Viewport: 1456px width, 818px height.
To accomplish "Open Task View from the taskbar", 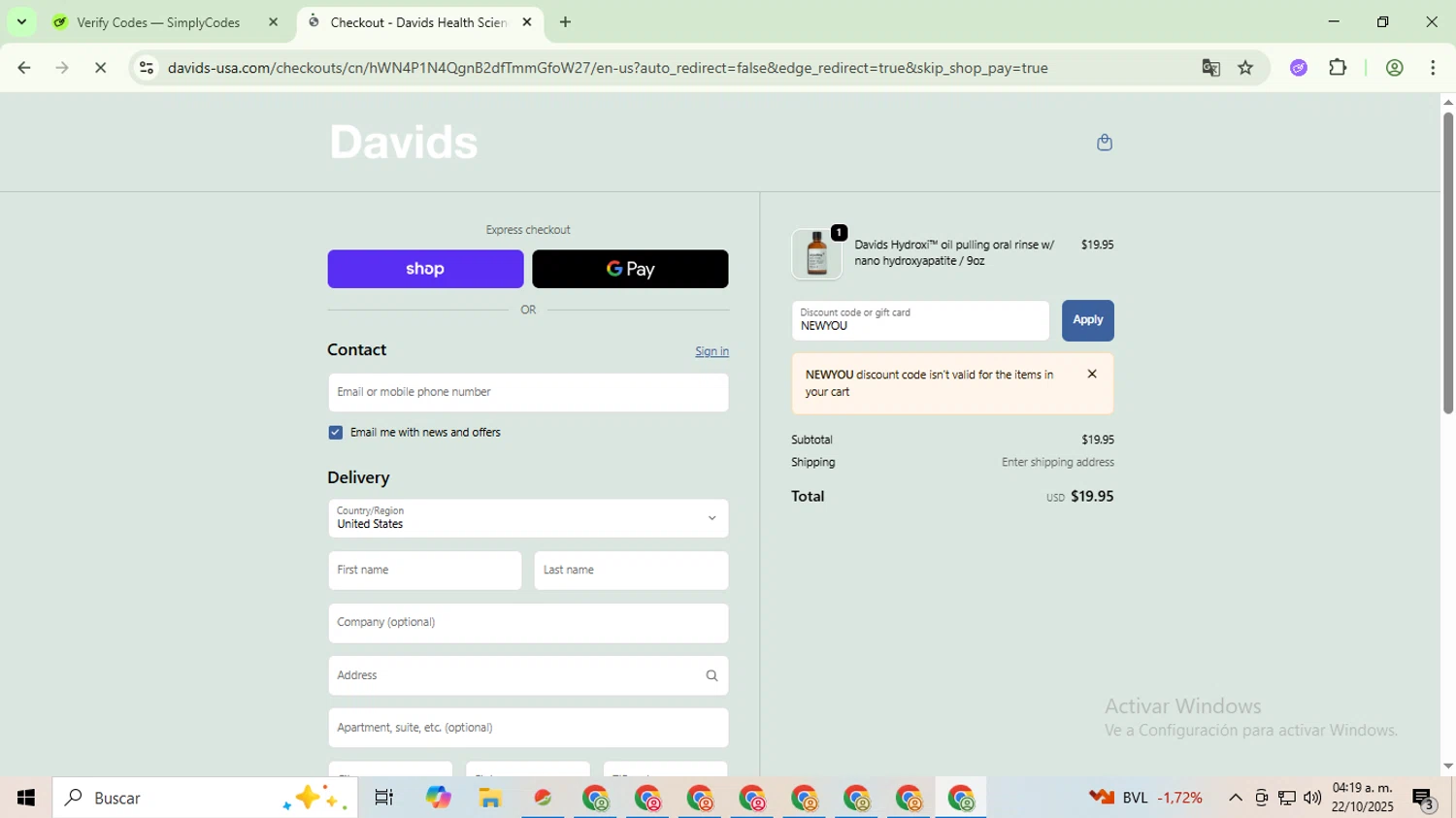I will [383, 798].
